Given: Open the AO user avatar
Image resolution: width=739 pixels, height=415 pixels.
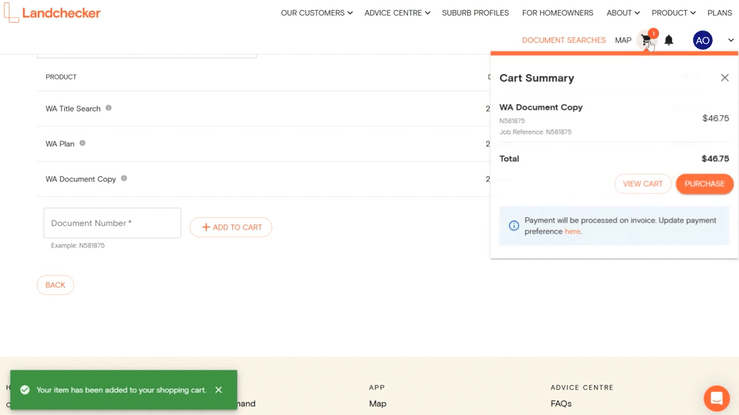Looking at the screenshot, I should 702,41.
